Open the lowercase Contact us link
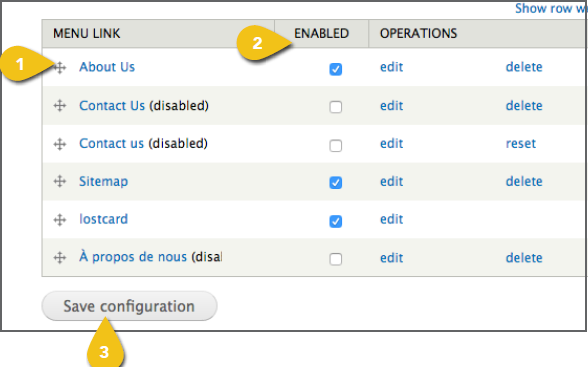 tap(111, 144)
